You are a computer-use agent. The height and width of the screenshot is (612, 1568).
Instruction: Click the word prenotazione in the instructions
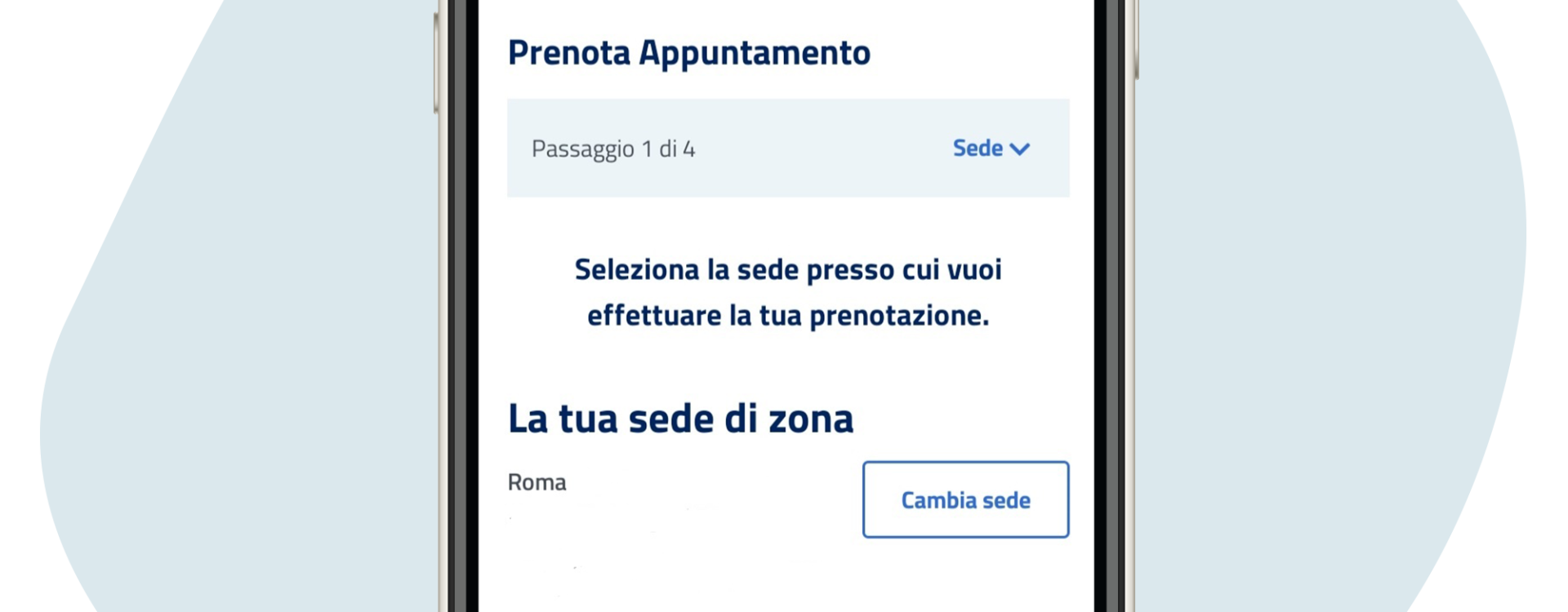(x=899, y=316)
